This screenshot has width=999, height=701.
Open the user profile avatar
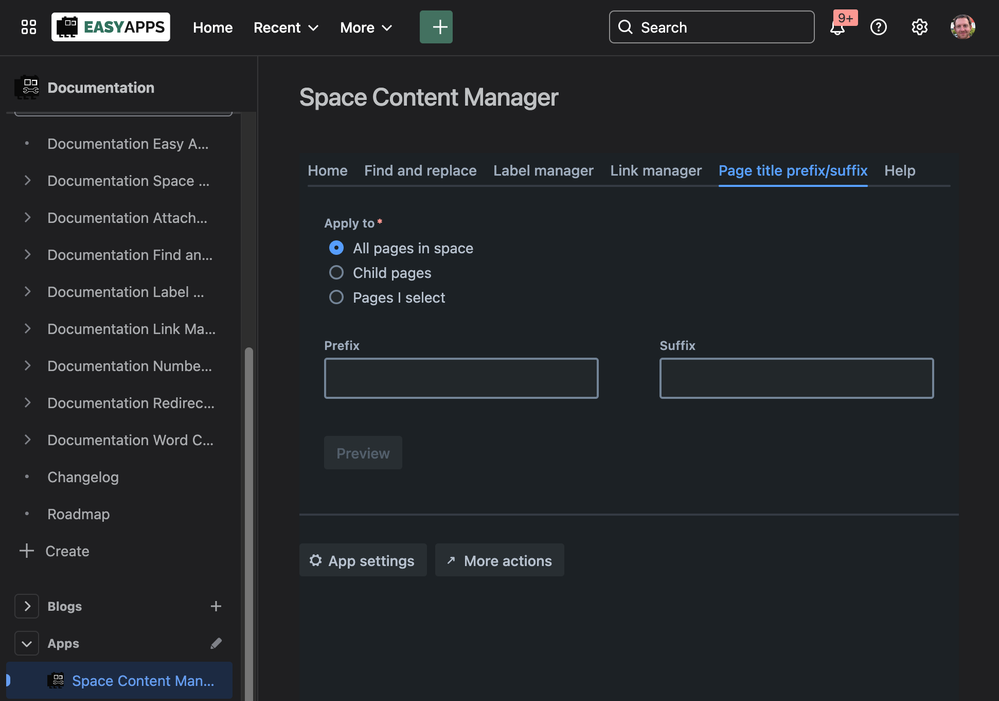pos(963,27)
